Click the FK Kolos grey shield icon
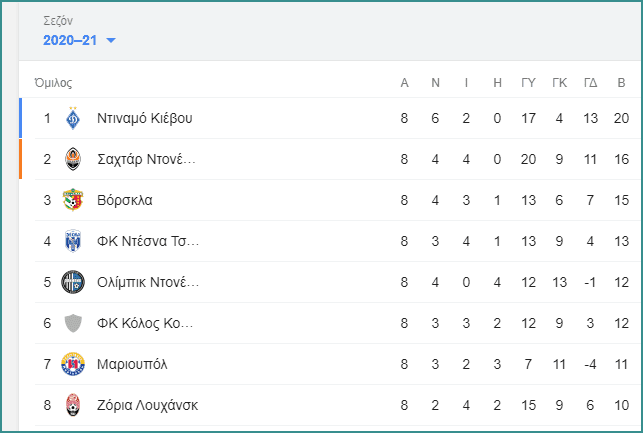 [x=73, y=323]
